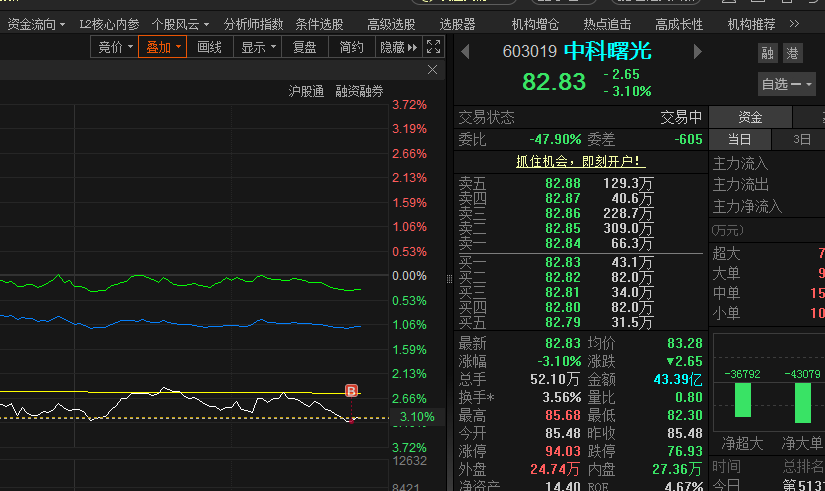Open the 分析师指数 menu
This screenshot has width=825, height=491.
pyautogui.click(x=253, y=24)
